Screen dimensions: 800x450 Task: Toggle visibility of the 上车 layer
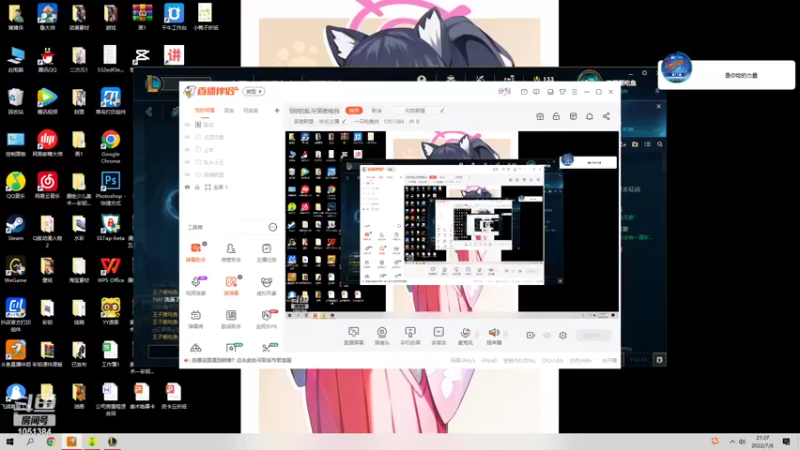click(187, 150)
